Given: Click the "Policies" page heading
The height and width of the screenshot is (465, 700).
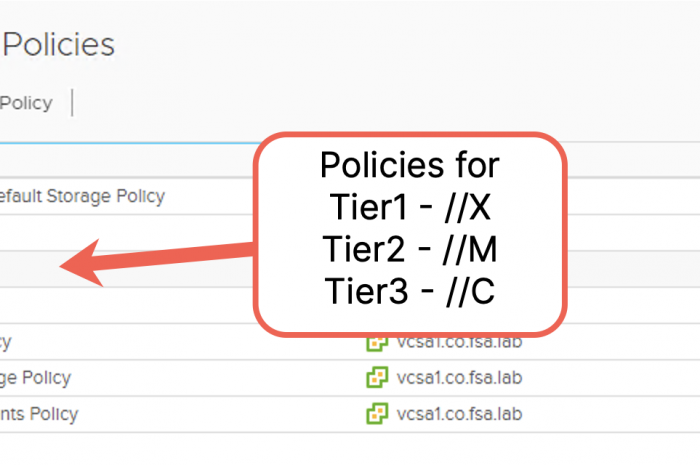Looking at the screenshot, I should (58, 44).
